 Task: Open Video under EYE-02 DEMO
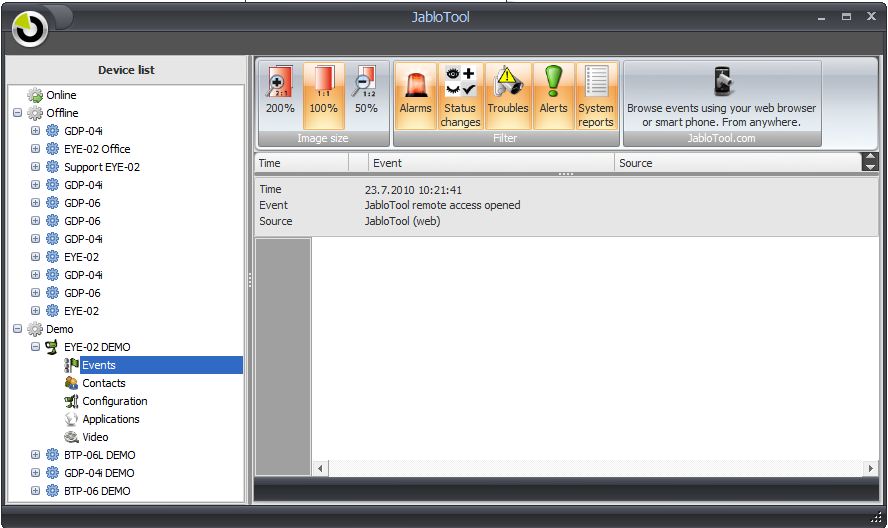pyautogui.click(x=95, y=437)
